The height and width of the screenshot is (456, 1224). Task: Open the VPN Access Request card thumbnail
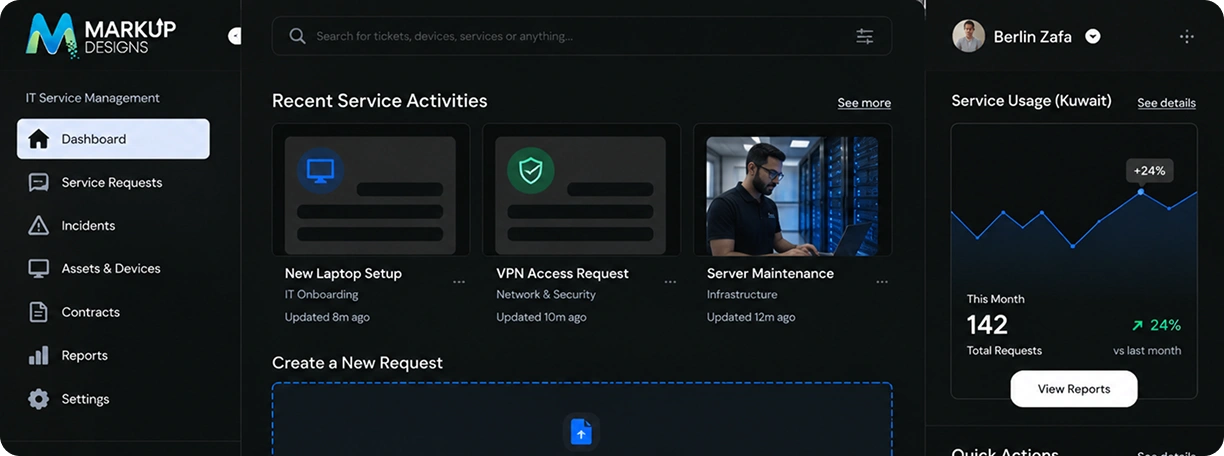[x=581, y=190]
